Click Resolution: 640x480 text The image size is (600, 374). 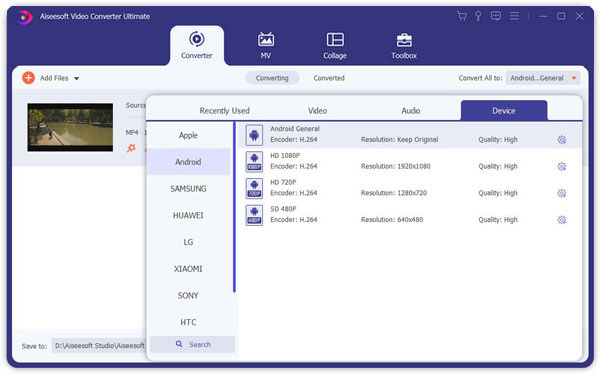click(x=392, y=220)
